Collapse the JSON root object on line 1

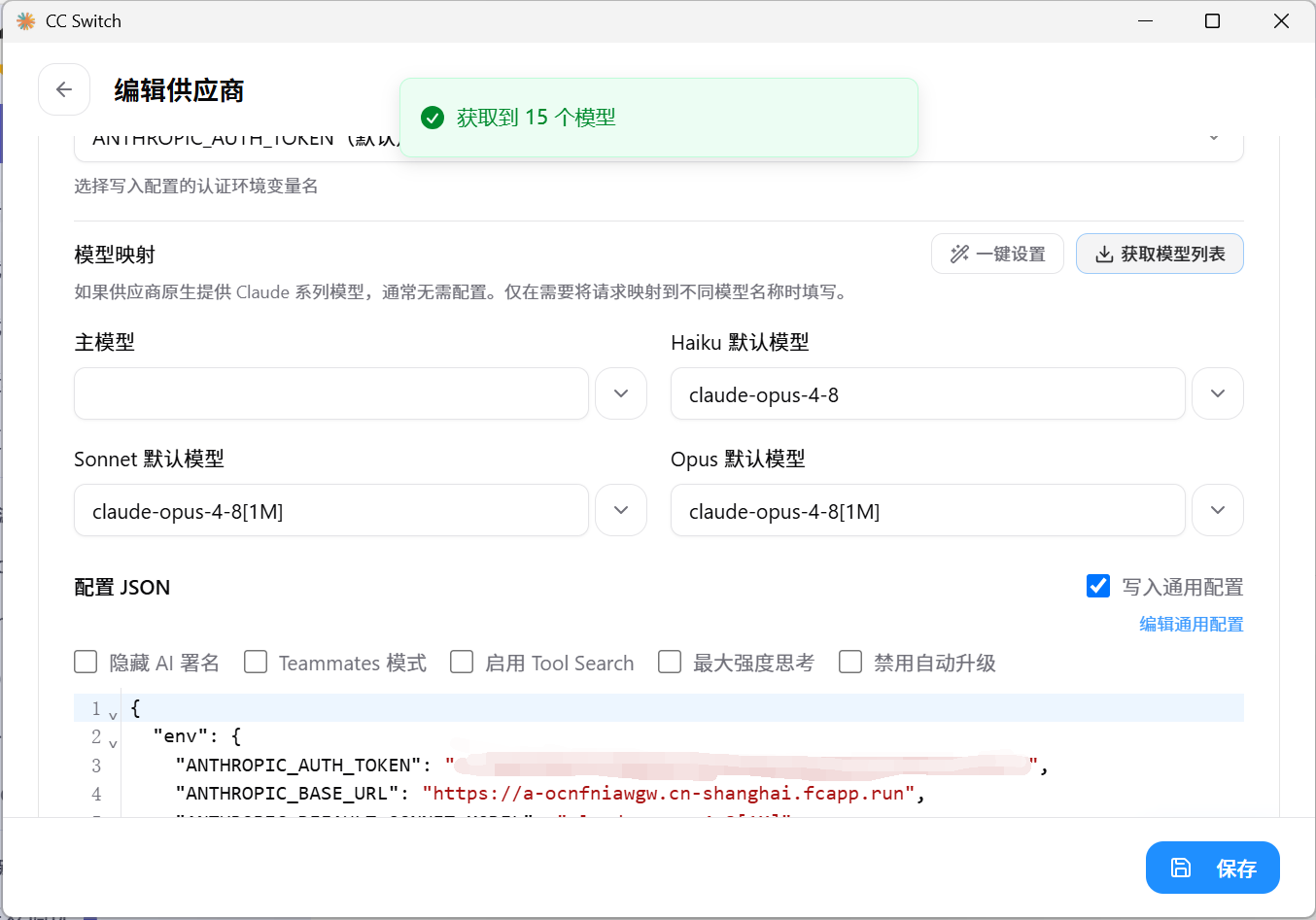tap(114, 715)
